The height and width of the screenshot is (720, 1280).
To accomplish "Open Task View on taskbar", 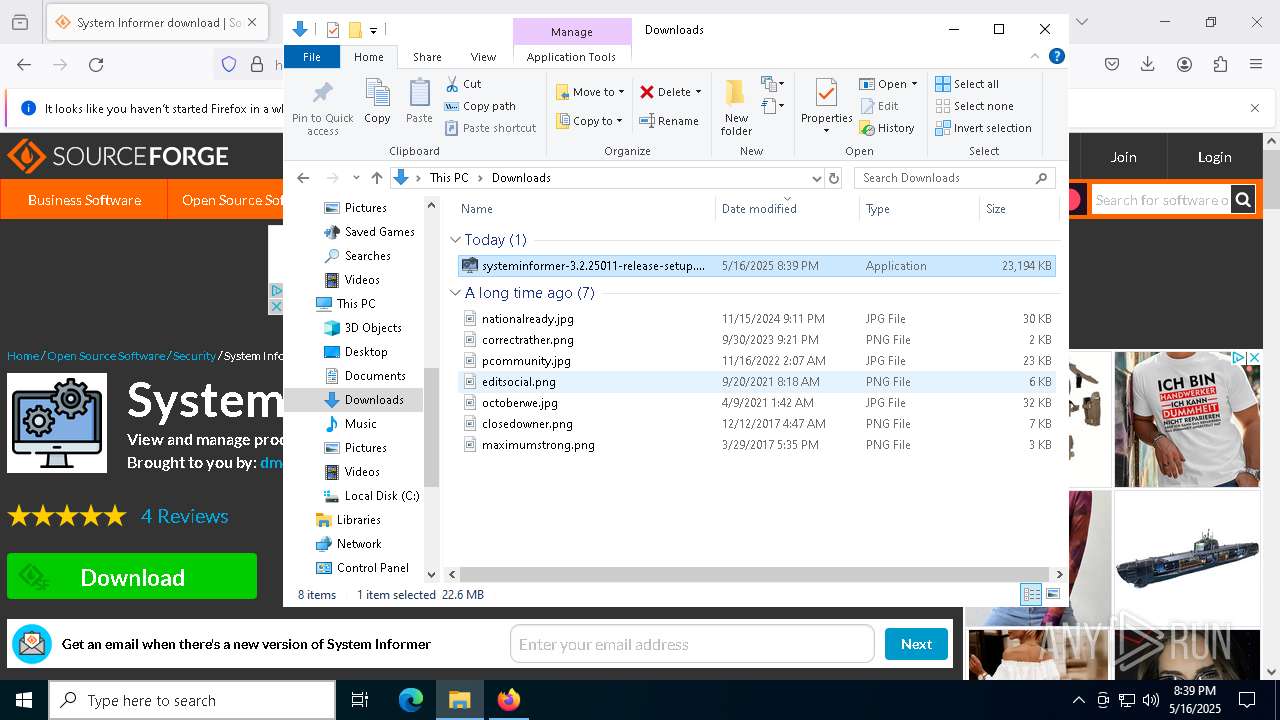I will coord(360,700).
